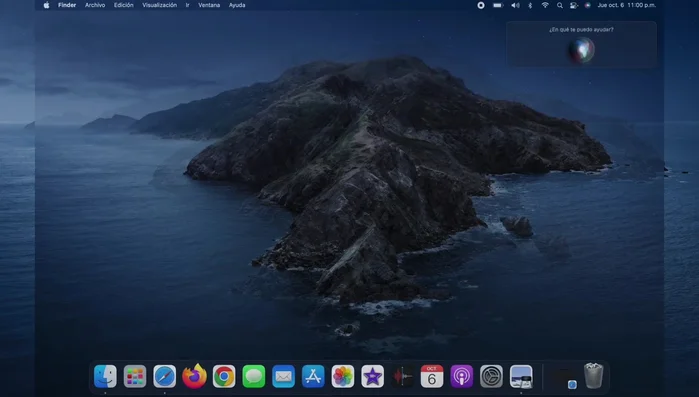The image size is (699, 397).
Task: Open the Visualización menu
Action: point(160,5)
